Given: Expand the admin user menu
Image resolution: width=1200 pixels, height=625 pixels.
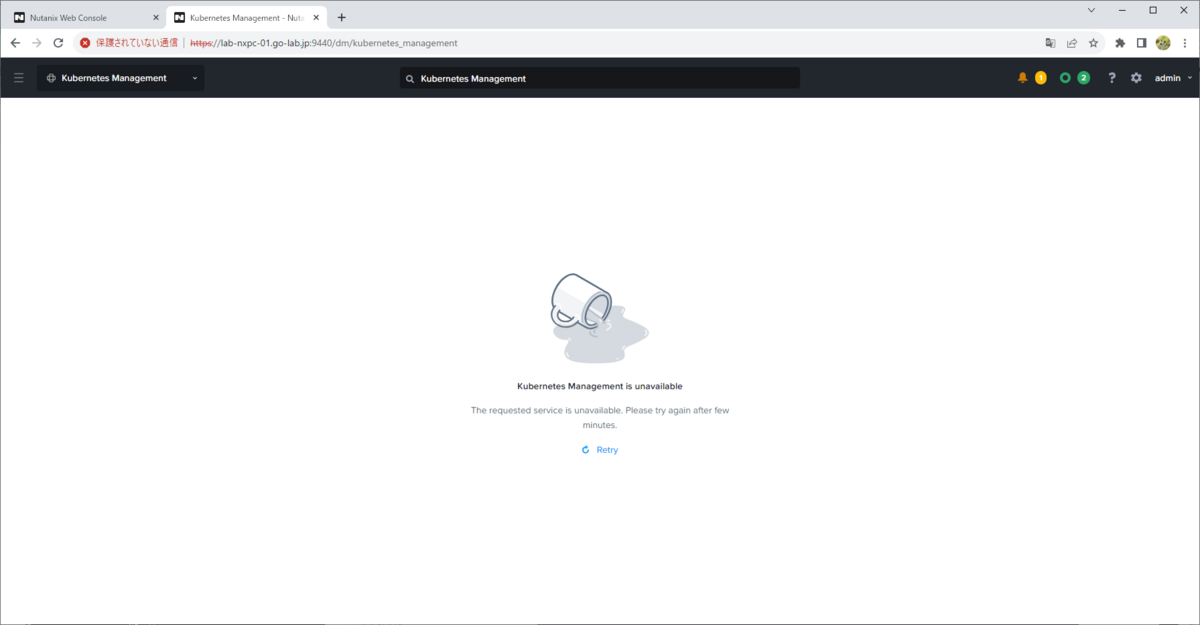Looking at the screenshot, I should coord(1173,78).
